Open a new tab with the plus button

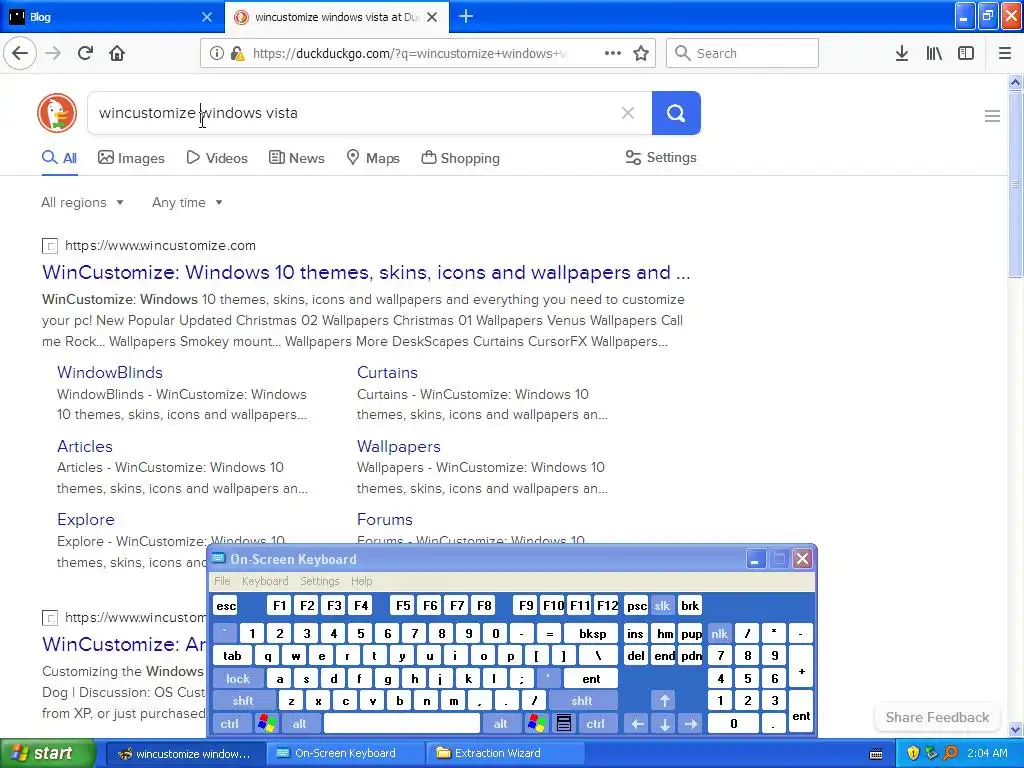466,16
